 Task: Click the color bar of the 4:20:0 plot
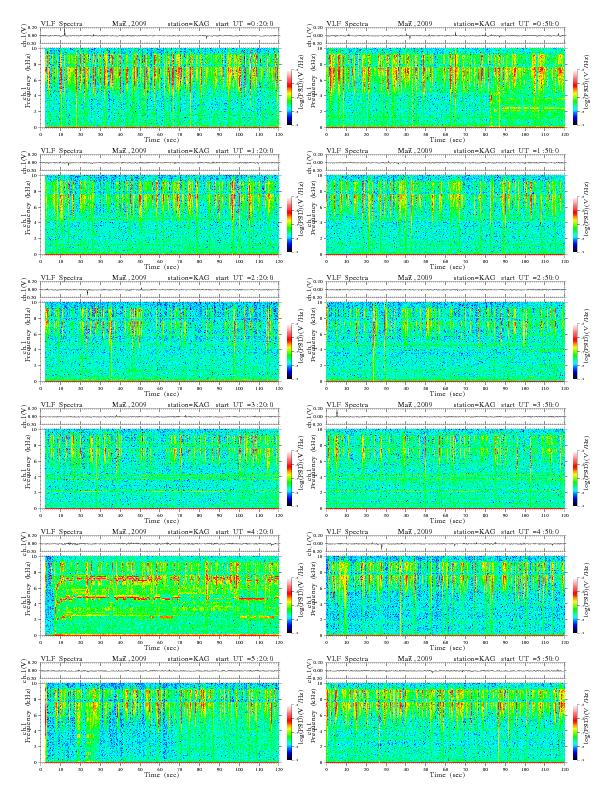click(289, 605)
